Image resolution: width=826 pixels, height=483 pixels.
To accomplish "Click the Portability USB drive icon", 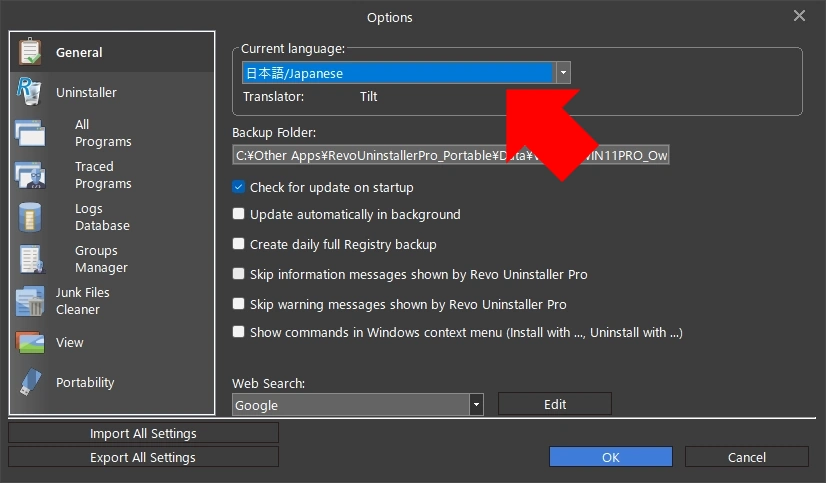I will pyautogui.click(x=30, y=382).
